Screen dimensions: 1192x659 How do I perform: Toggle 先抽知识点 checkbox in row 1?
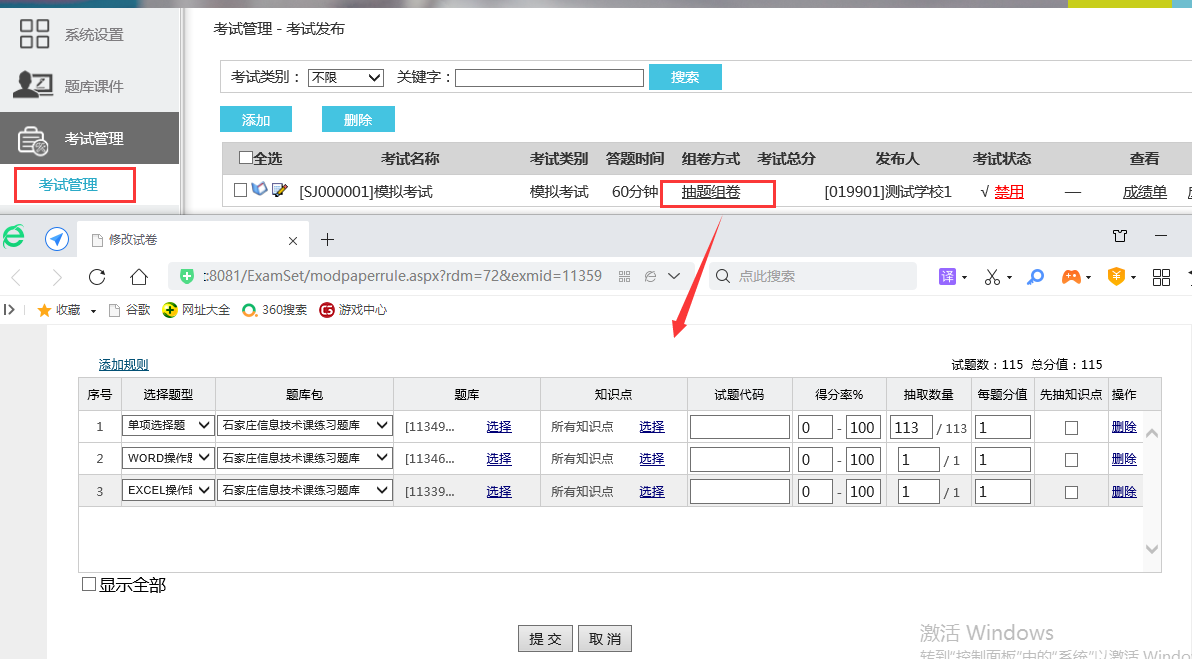coord(1071,428)
